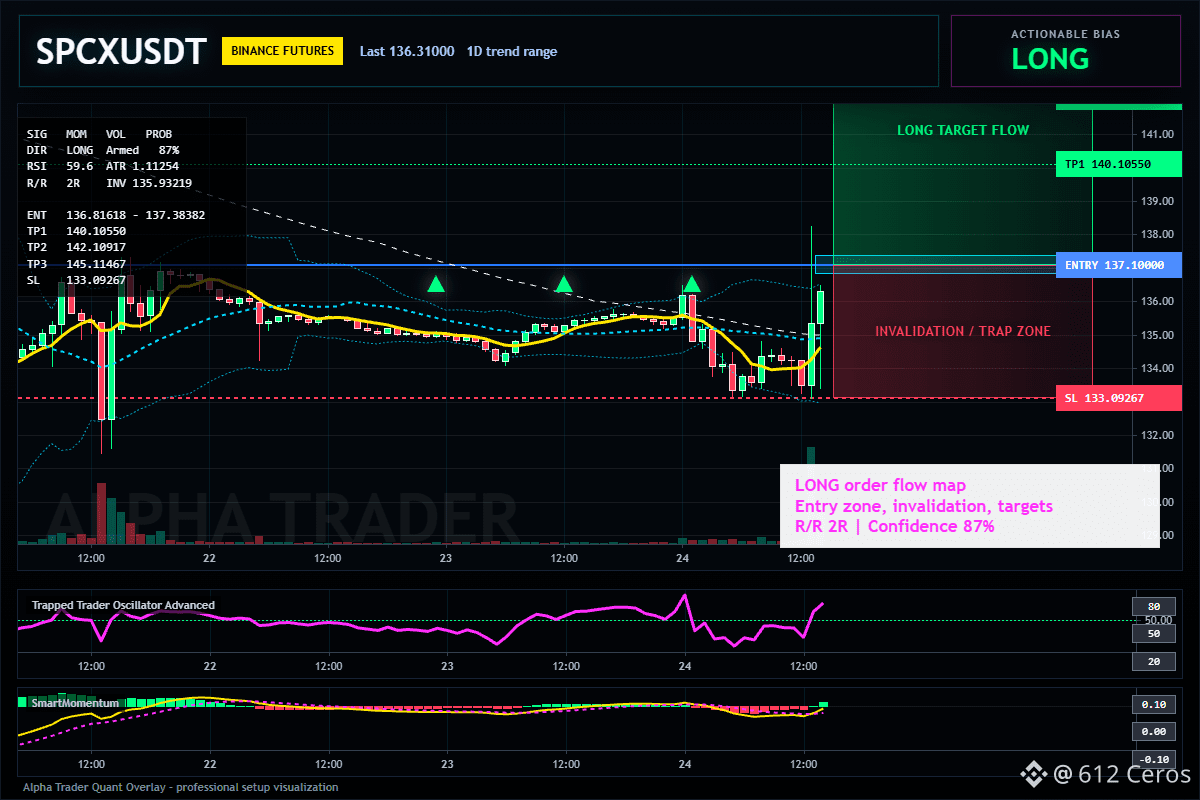Viewport: 1200px width, 800px height.
Task: Click the green triangle signal above the 24 candle
Action: tap(691, 284)
